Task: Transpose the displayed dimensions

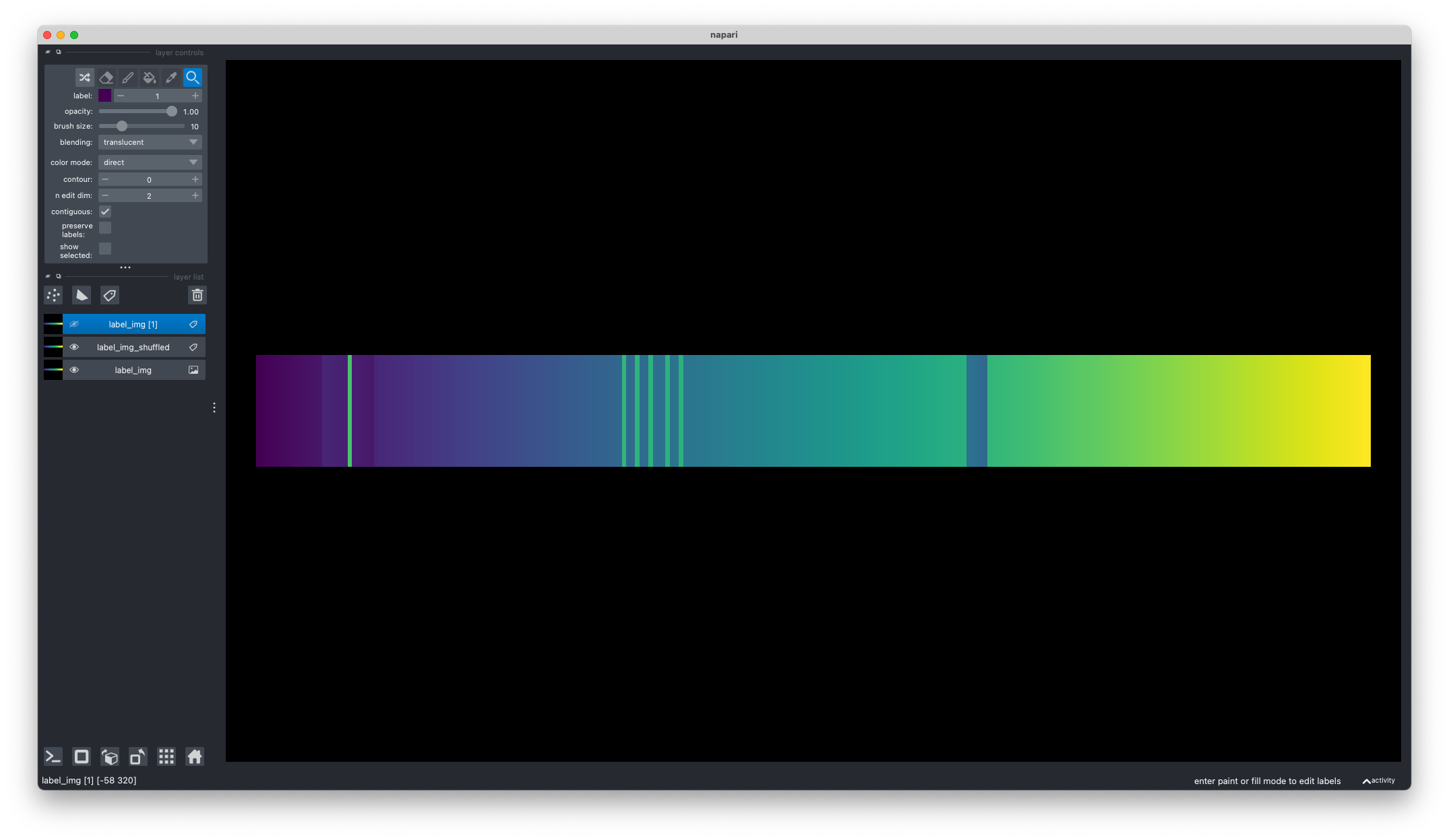Action: [138, 756]
